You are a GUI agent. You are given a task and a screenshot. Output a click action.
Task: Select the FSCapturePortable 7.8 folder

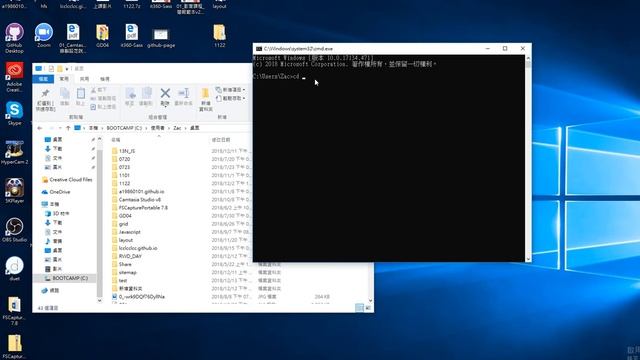point(140,208)
